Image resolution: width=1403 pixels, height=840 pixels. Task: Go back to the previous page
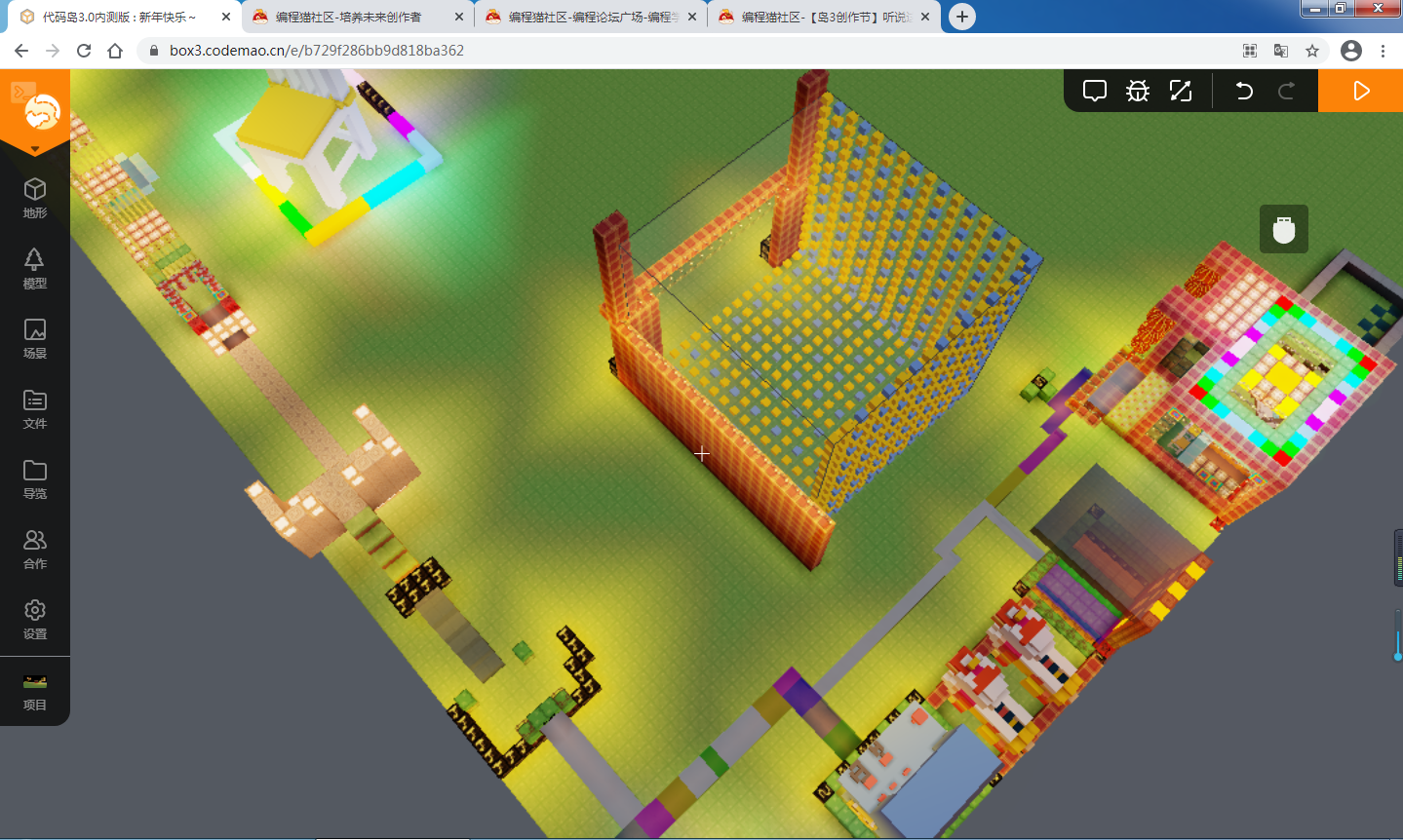(21, 51)
